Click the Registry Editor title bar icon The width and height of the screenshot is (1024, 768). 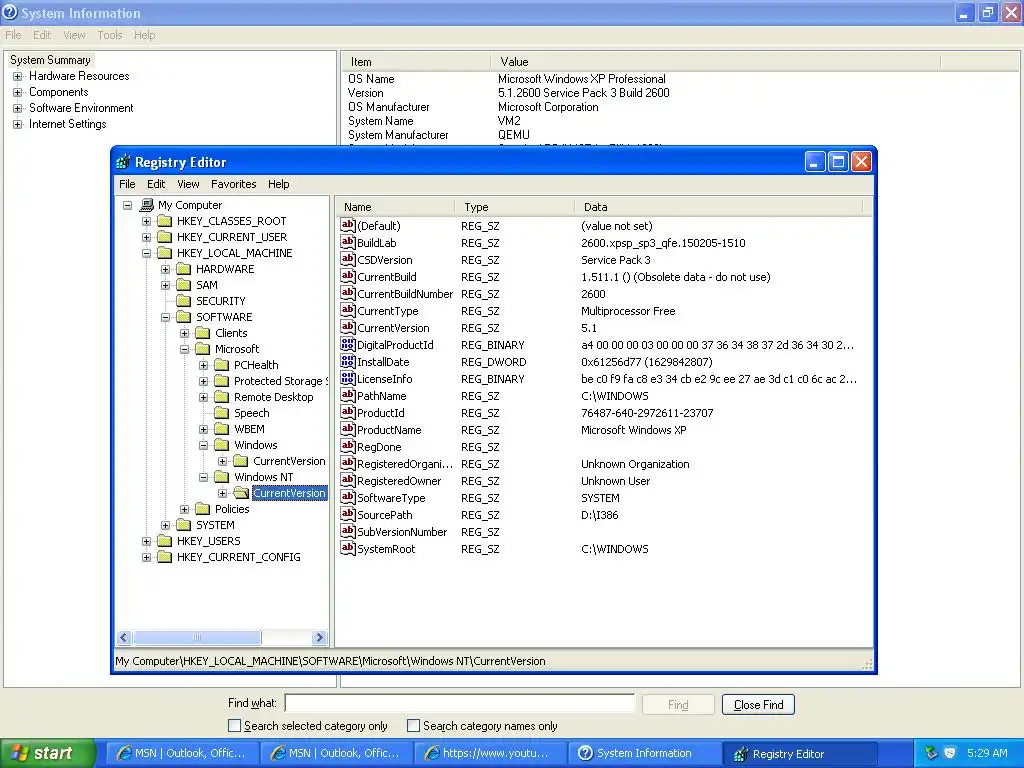coord(123,161)
